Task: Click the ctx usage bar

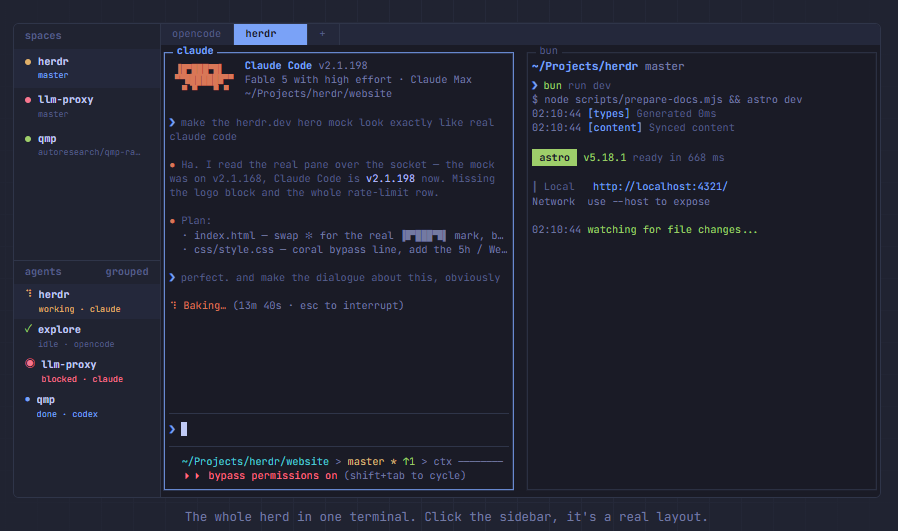Action: [480, 461]
